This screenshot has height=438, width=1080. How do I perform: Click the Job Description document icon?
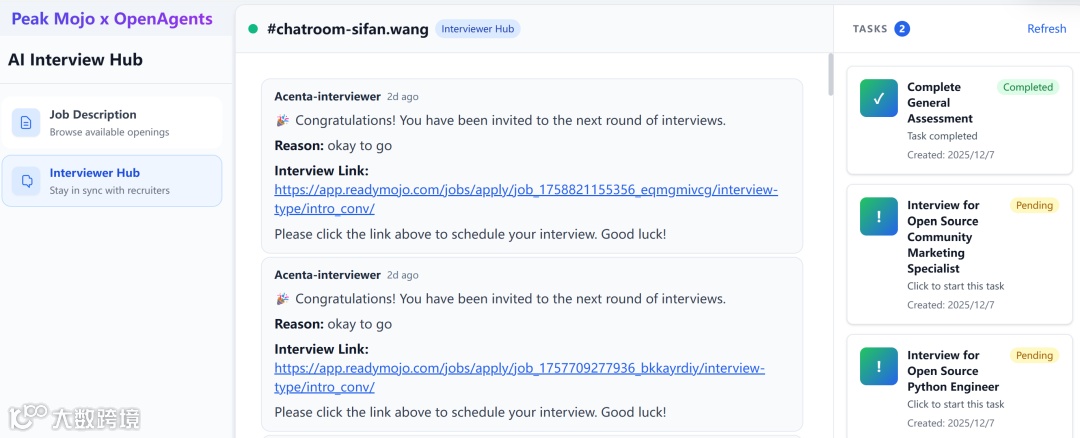26,122
